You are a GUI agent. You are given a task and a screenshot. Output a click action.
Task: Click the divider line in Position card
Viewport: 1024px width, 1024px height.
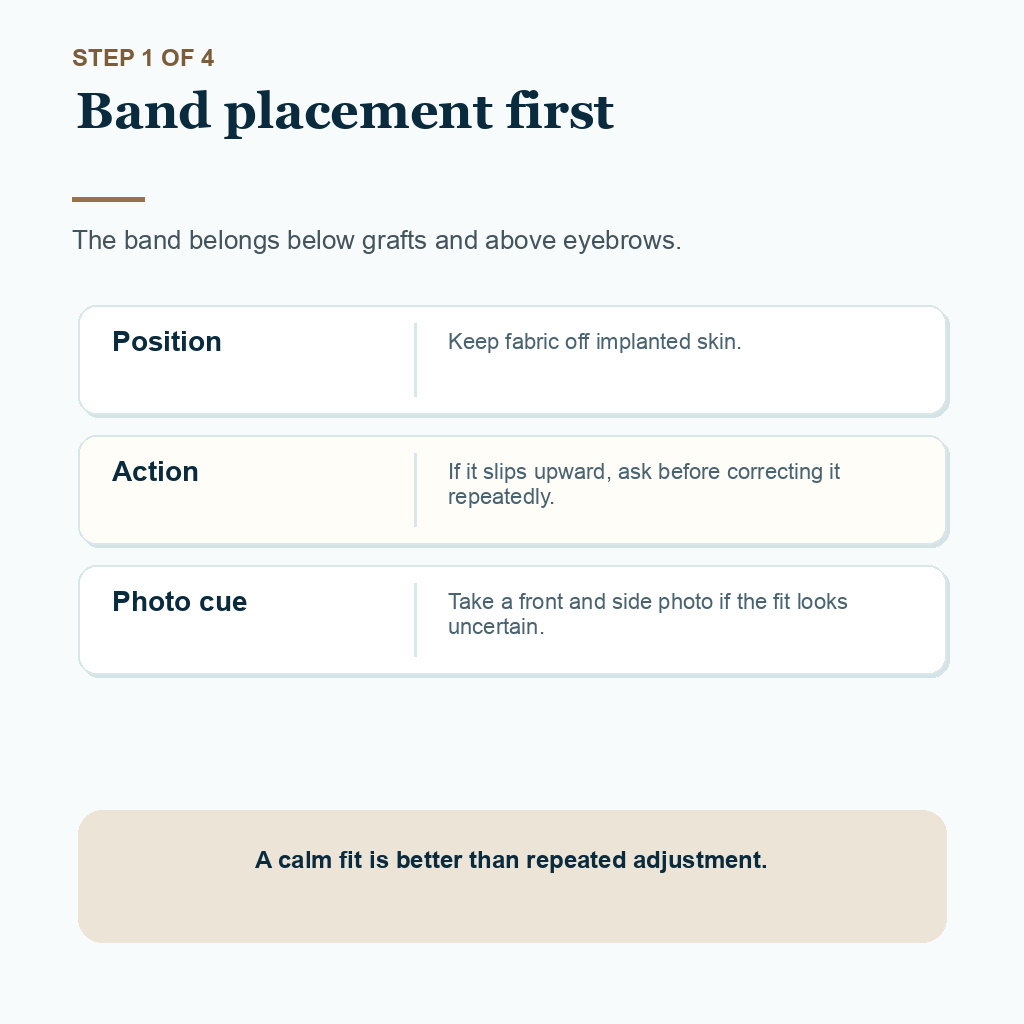point(415,360)
